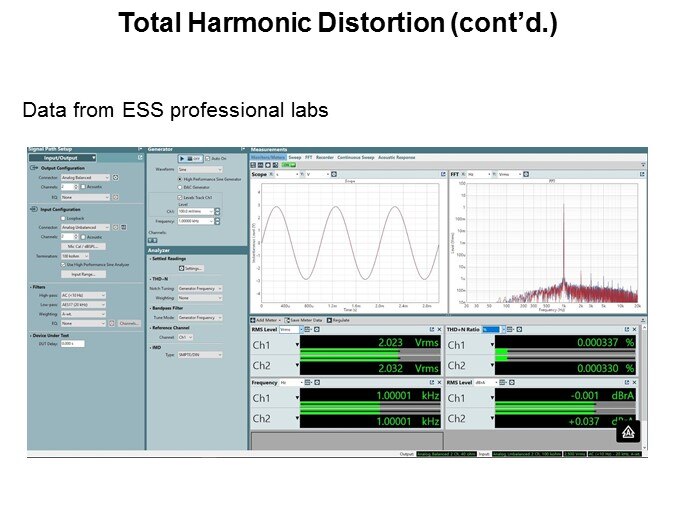
Task: Click the Input Range button
Action: 82,273
